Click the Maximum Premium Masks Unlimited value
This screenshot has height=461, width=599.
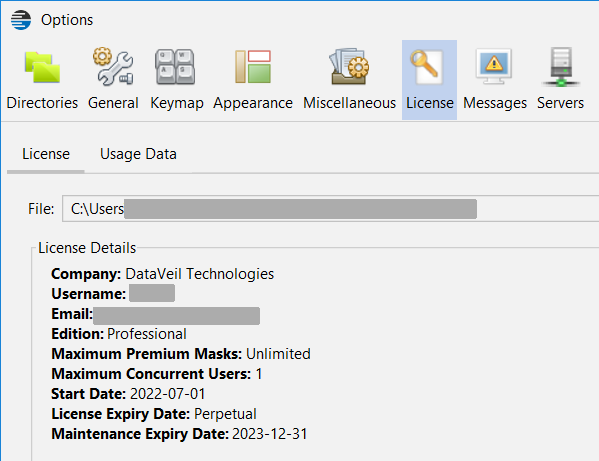(278, 354)
